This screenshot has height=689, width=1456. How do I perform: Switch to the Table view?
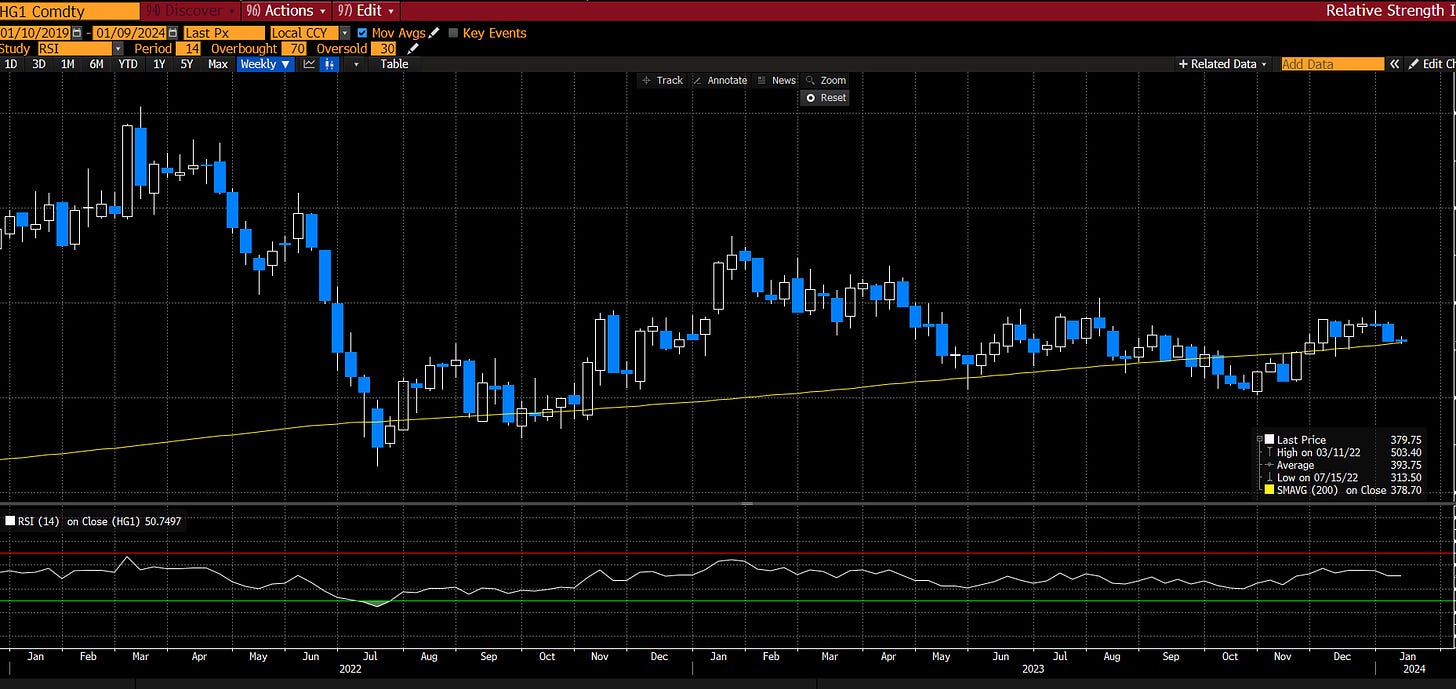[394, 64]
